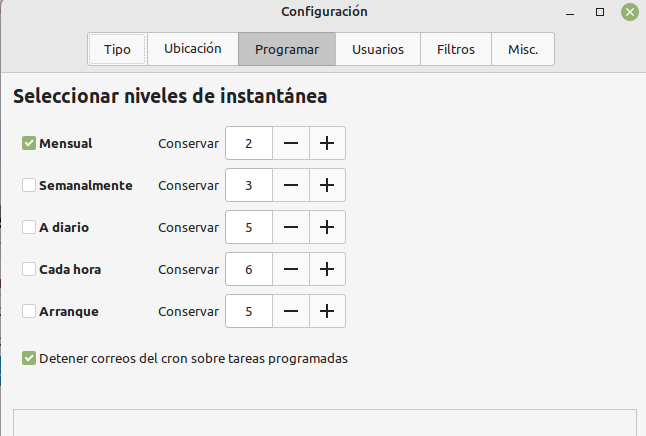Click the Semanalmente label text
646x436 pixels.
[86, 185]
